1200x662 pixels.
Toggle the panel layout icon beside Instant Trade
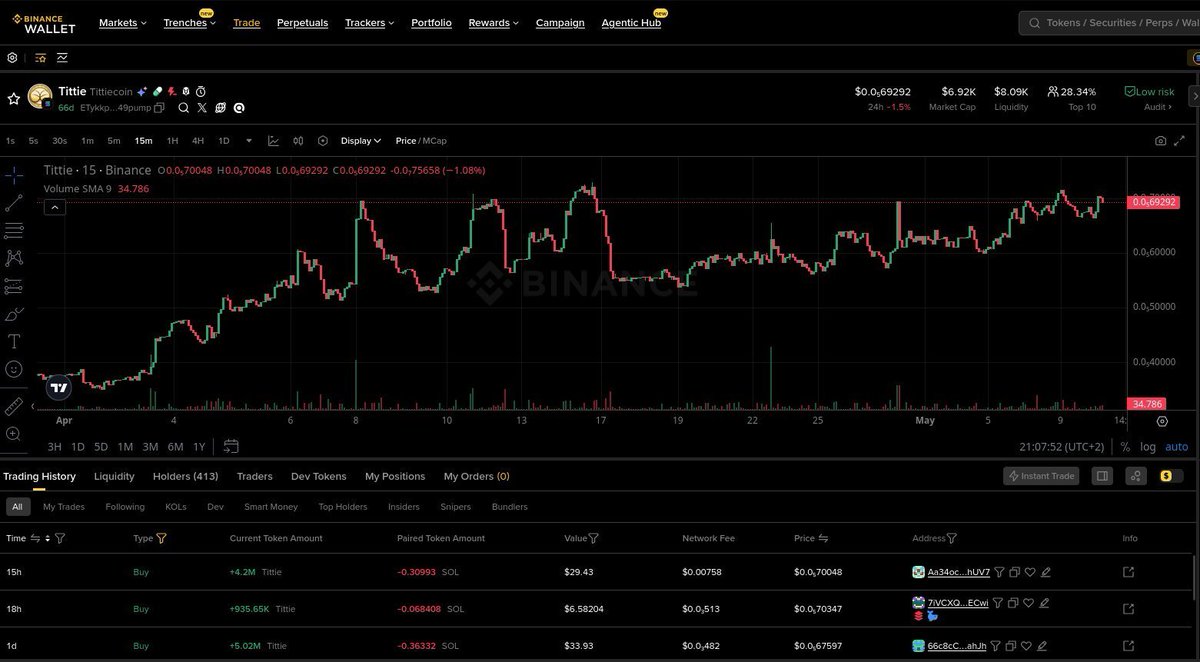pyautogui.click(x=1102, y=476)
